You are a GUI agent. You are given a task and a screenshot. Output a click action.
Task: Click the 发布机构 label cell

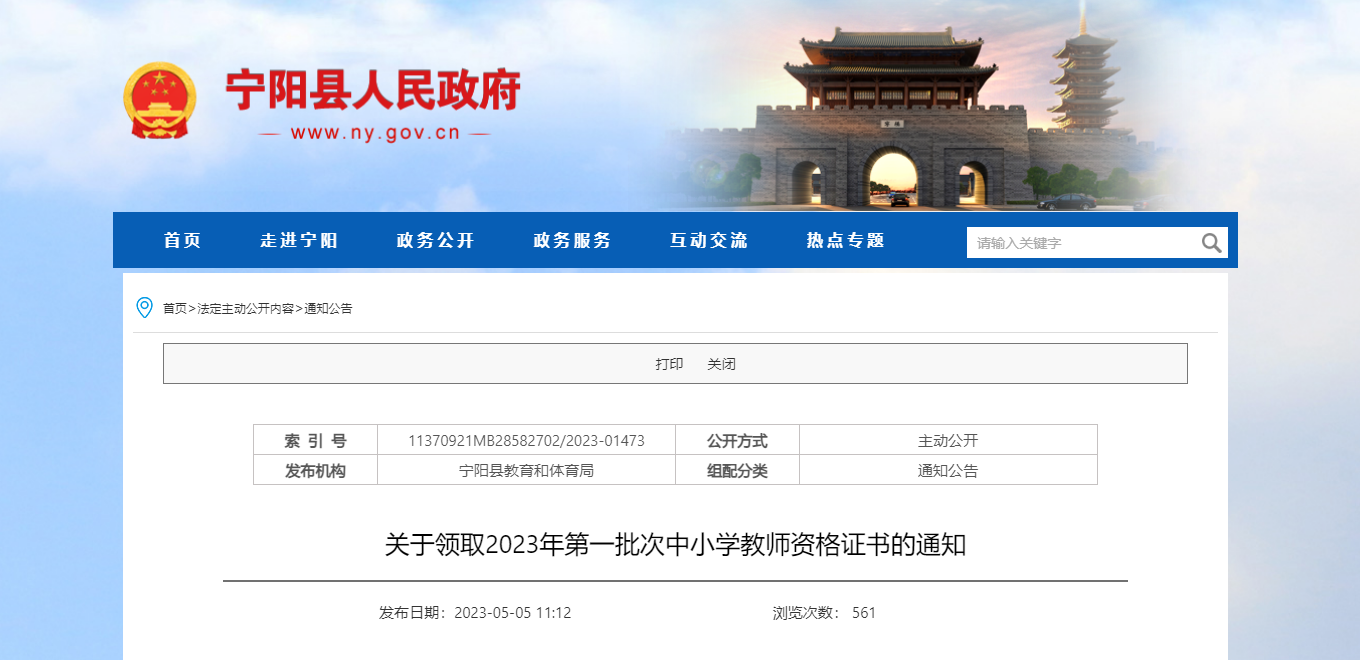point(315,470)
